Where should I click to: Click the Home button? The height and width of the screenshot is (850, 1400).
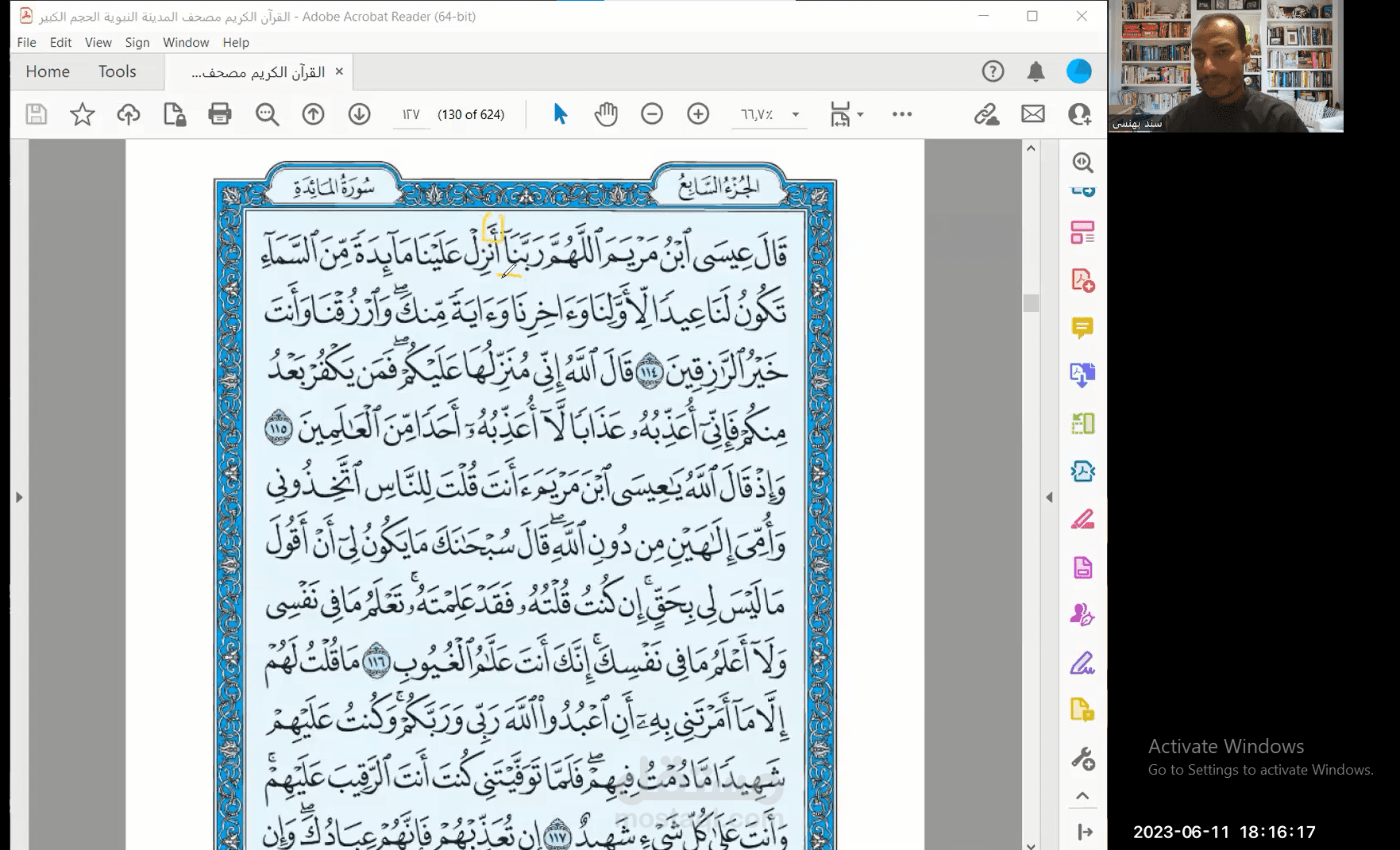48,71
